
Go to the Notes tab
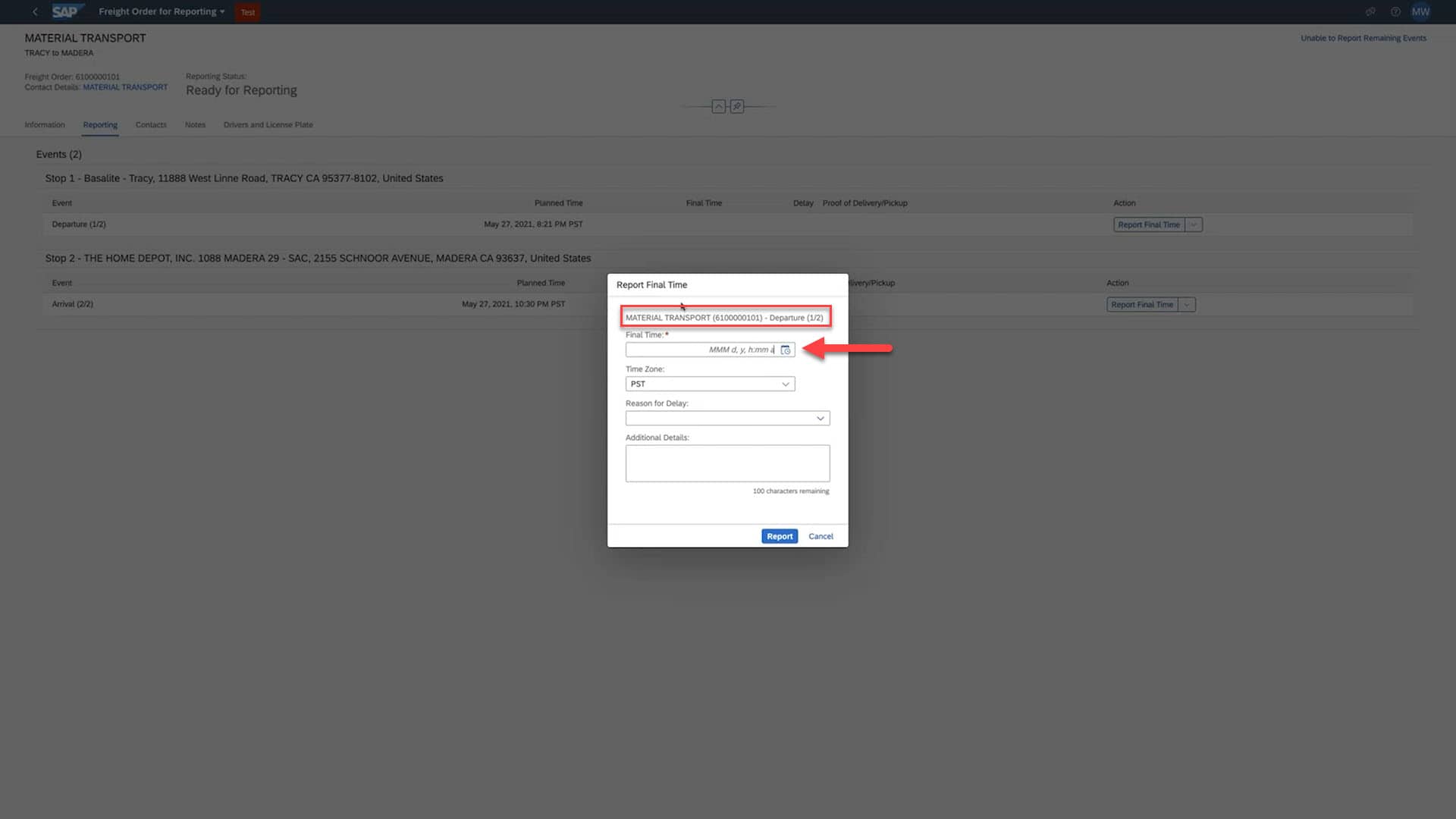pyautogui.click(x=195, y=124)
